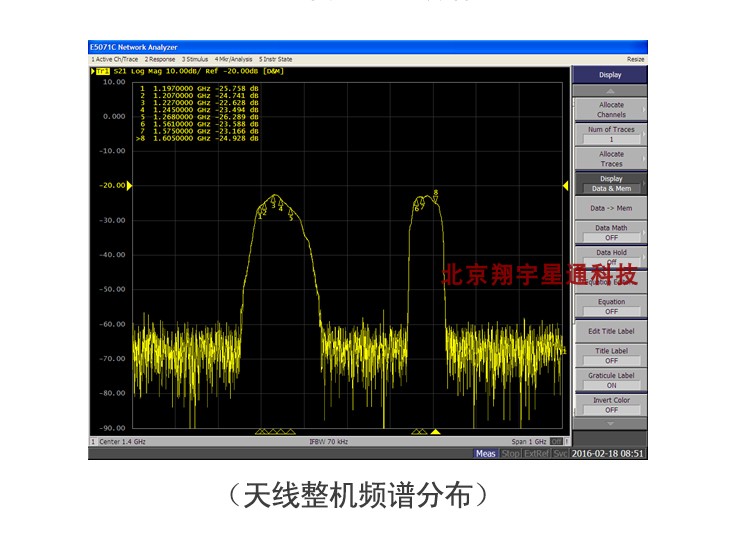Open the 1 Active Ch/Trace menu
The image size is (750, 545).
(115, 59)
